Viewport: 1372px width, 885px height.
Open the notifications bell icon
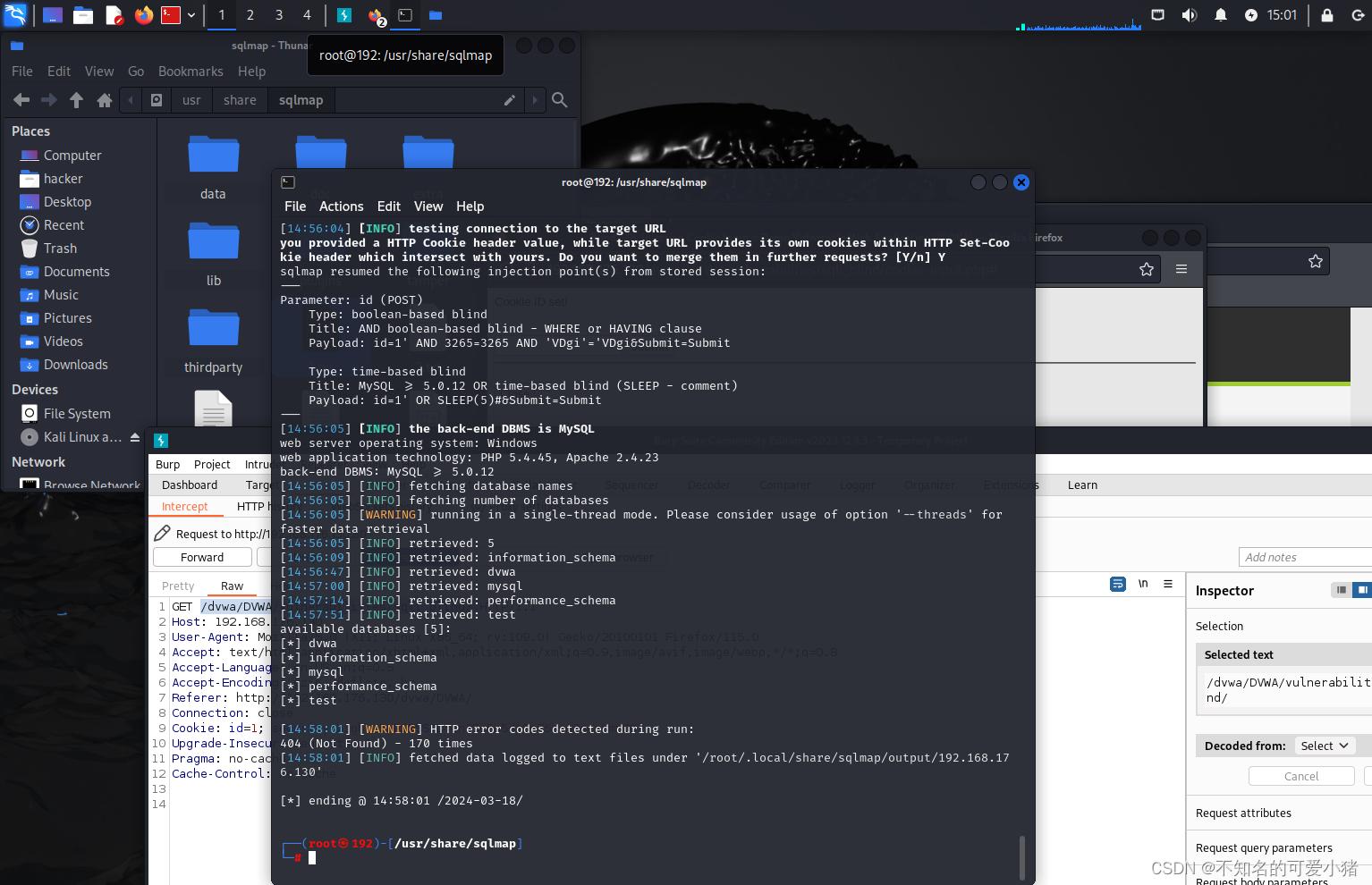point(1221,15)
